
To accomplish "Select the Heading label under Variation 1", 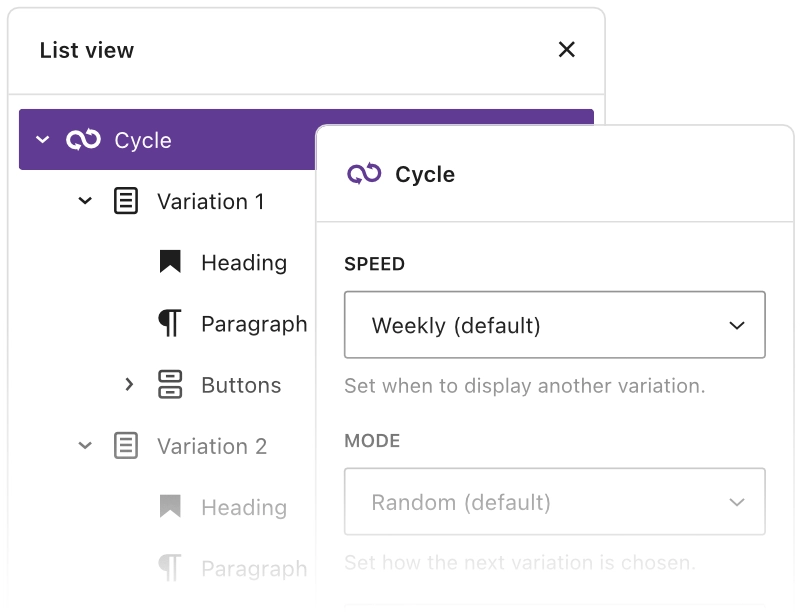I will [243, 262].
